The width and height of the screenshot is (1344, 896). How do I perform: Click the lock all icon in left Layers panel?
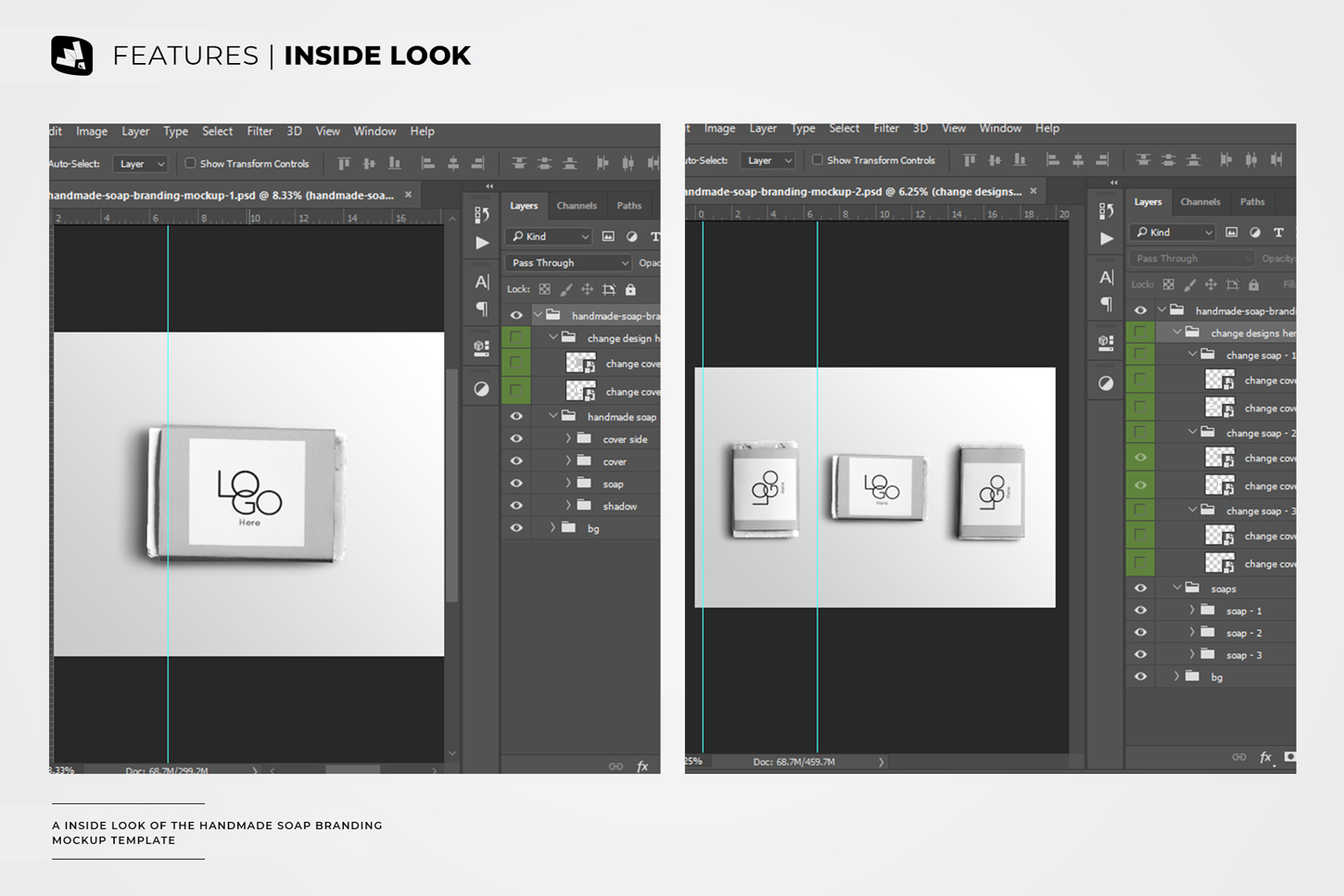coord(630,290)
